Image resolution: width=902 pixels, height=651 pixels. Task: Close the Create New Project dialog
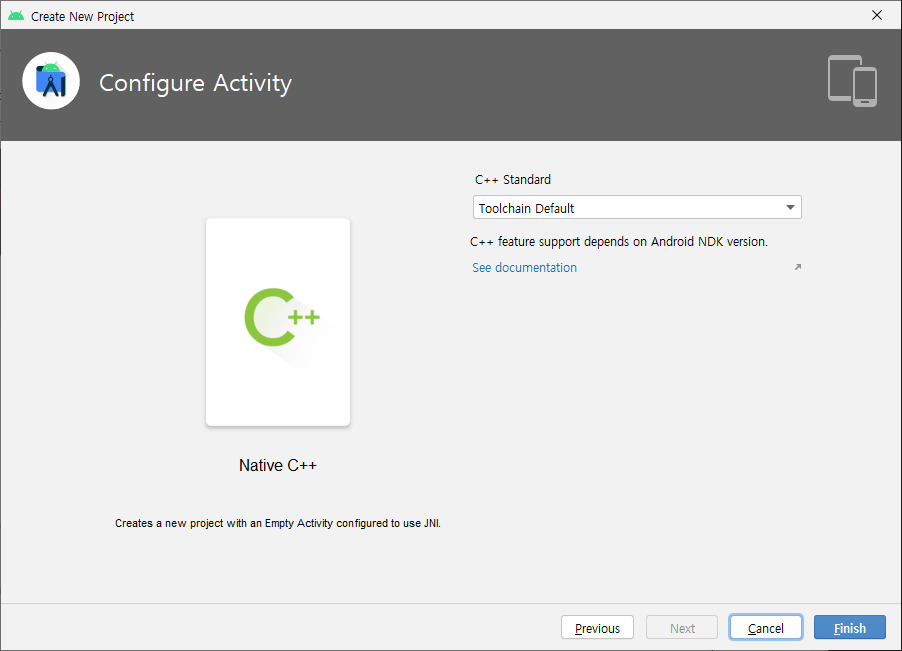(x=877, y=16)
